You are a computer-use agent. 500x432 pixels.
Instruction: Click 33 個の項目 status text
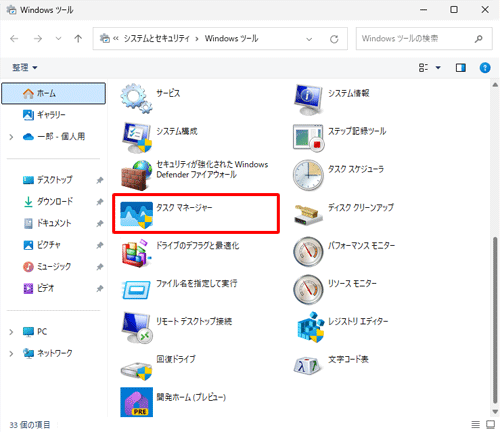click(30, 425)
